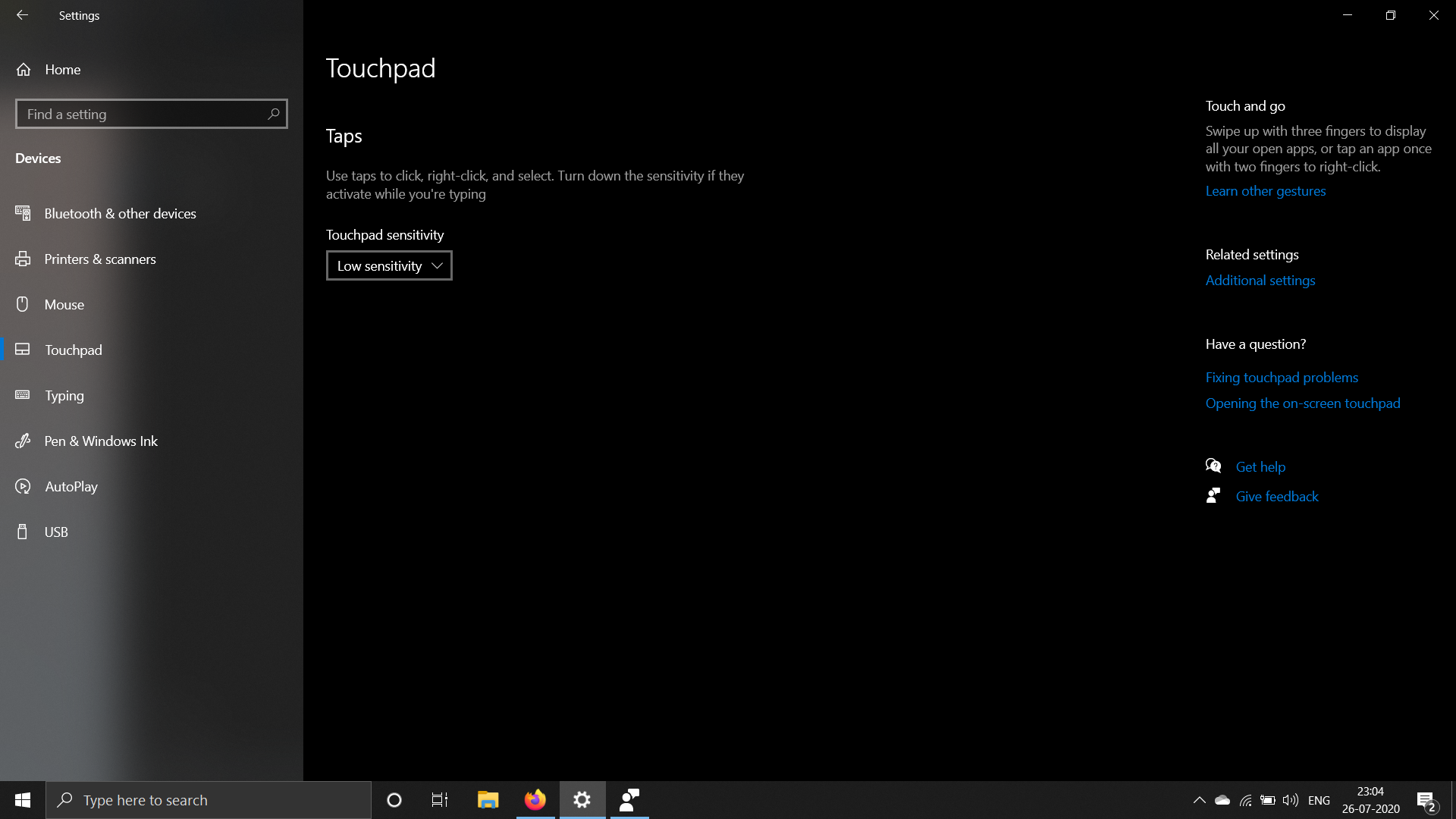Show hidden system tray icons

pos(1199,800)
